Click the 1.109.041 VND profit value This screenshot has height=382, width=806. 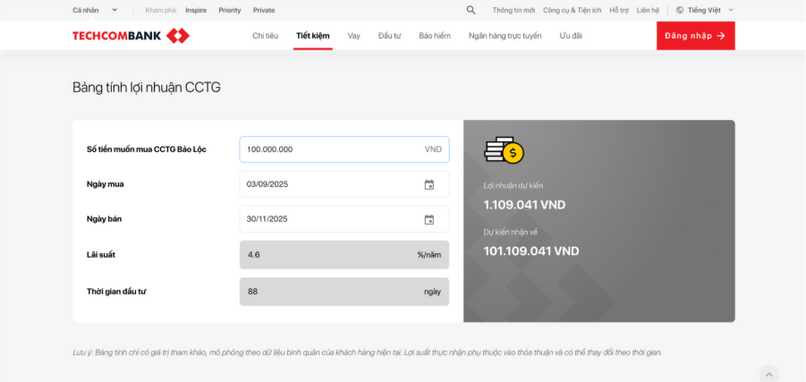524,205
